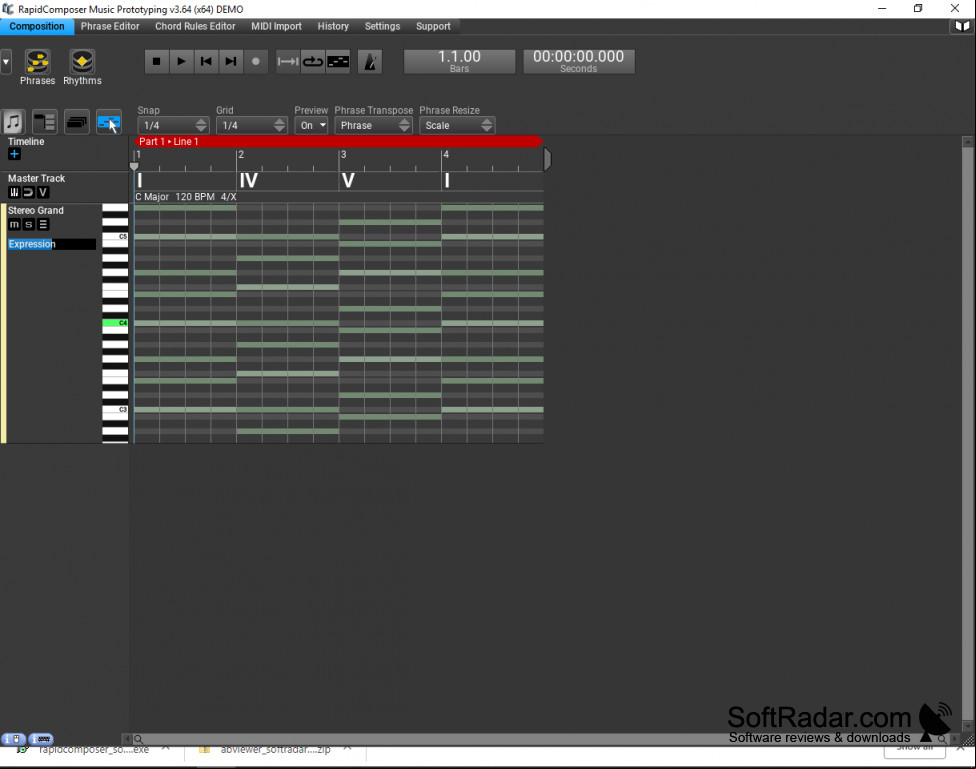Open the Grid value spinner
This screenshot has height=769, width=976.
(251, 125)
